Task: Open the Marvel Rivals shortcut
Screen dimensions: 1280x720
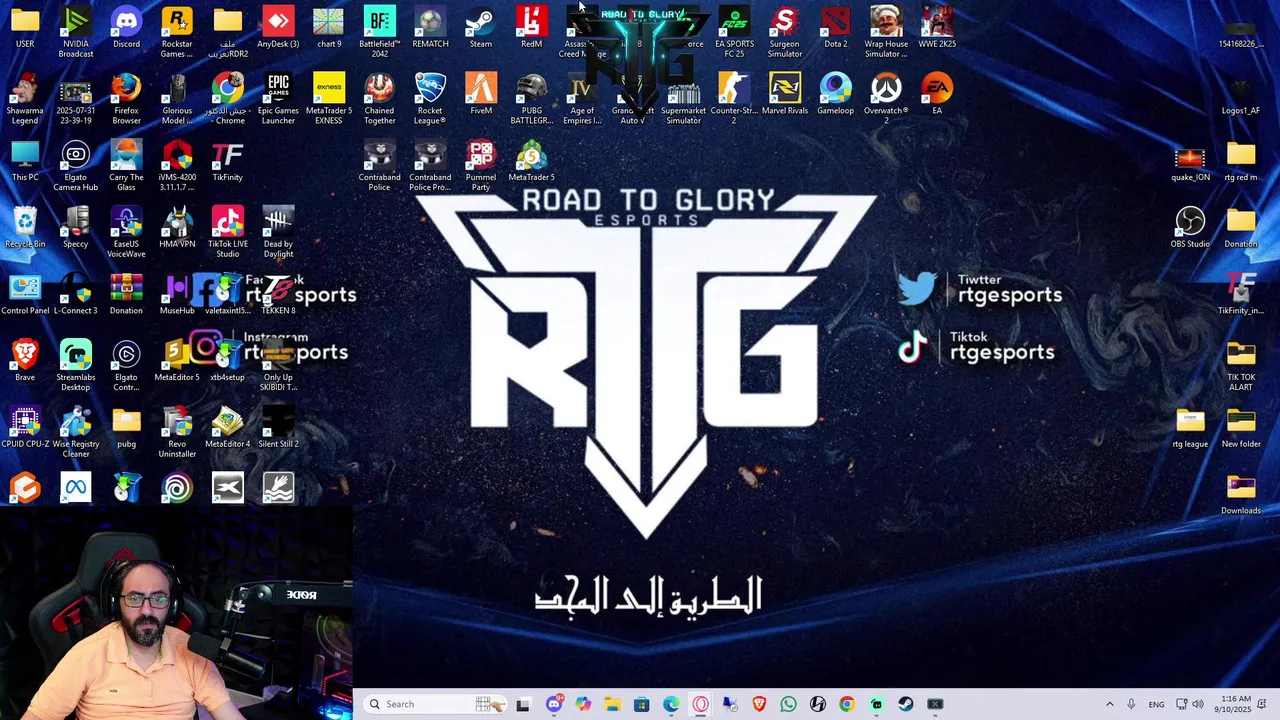Action: pyautogui.click(x=785, y=94)
